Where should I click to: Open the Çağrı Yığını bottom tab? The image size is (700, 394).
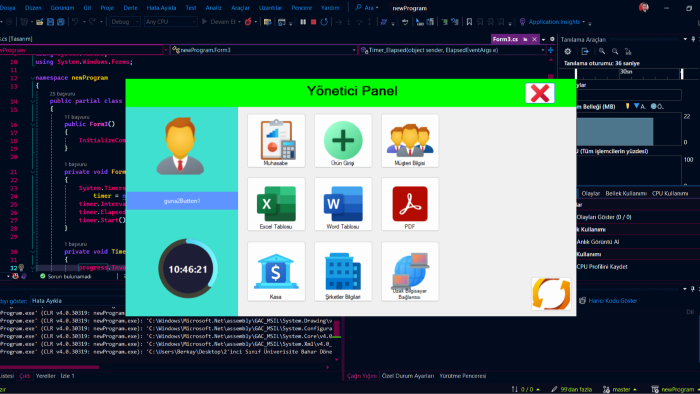(x=362, y=376)
